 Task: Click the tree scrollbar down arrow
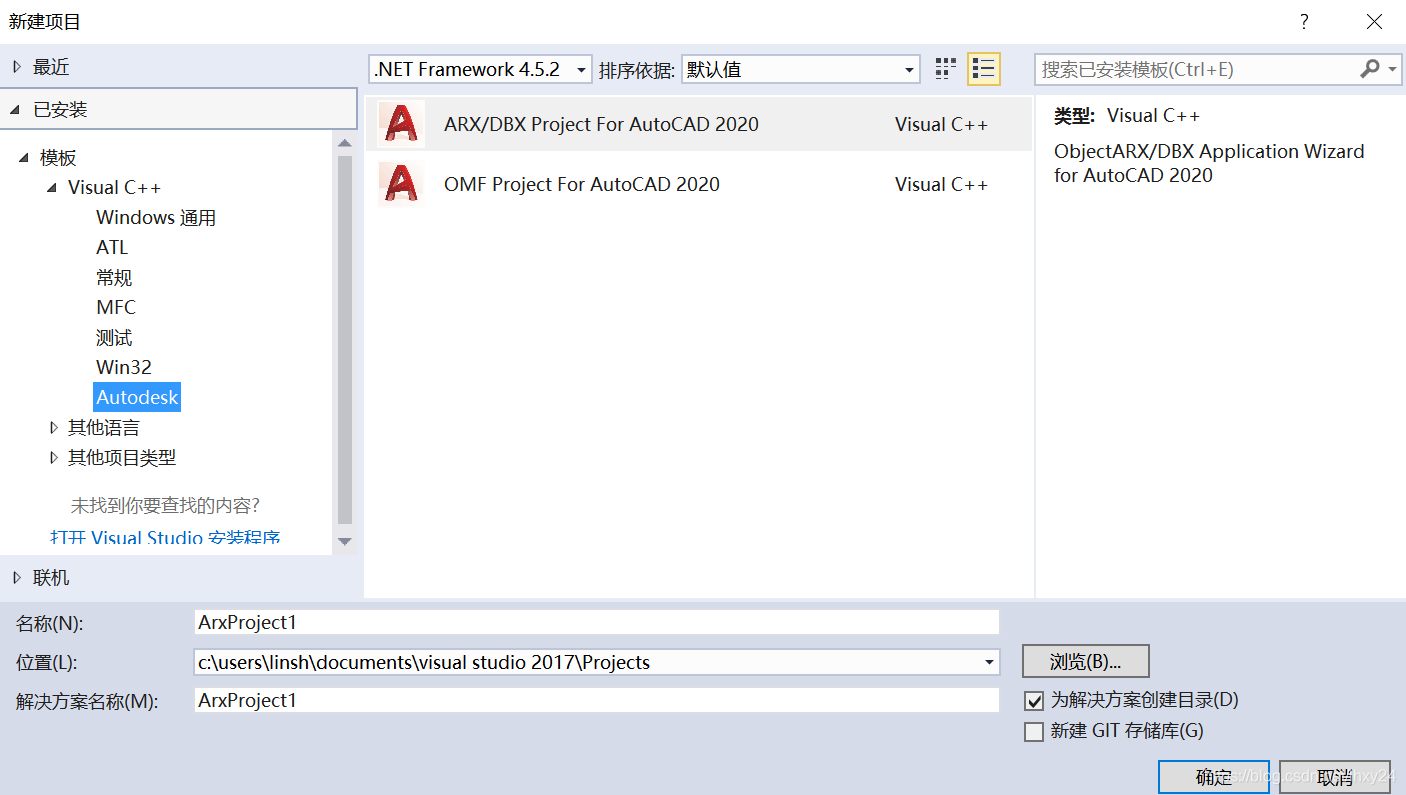point(345,541)
